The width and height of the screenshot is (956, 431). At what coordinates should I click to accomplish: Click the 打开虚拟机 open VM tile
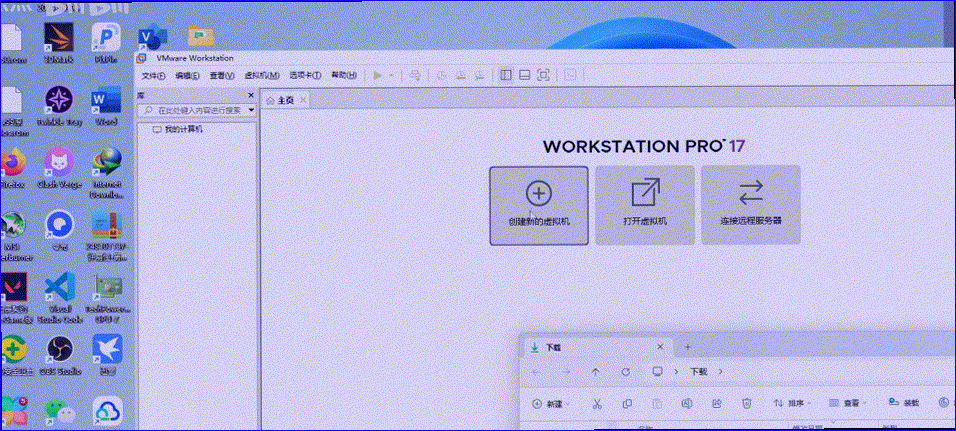645,205
